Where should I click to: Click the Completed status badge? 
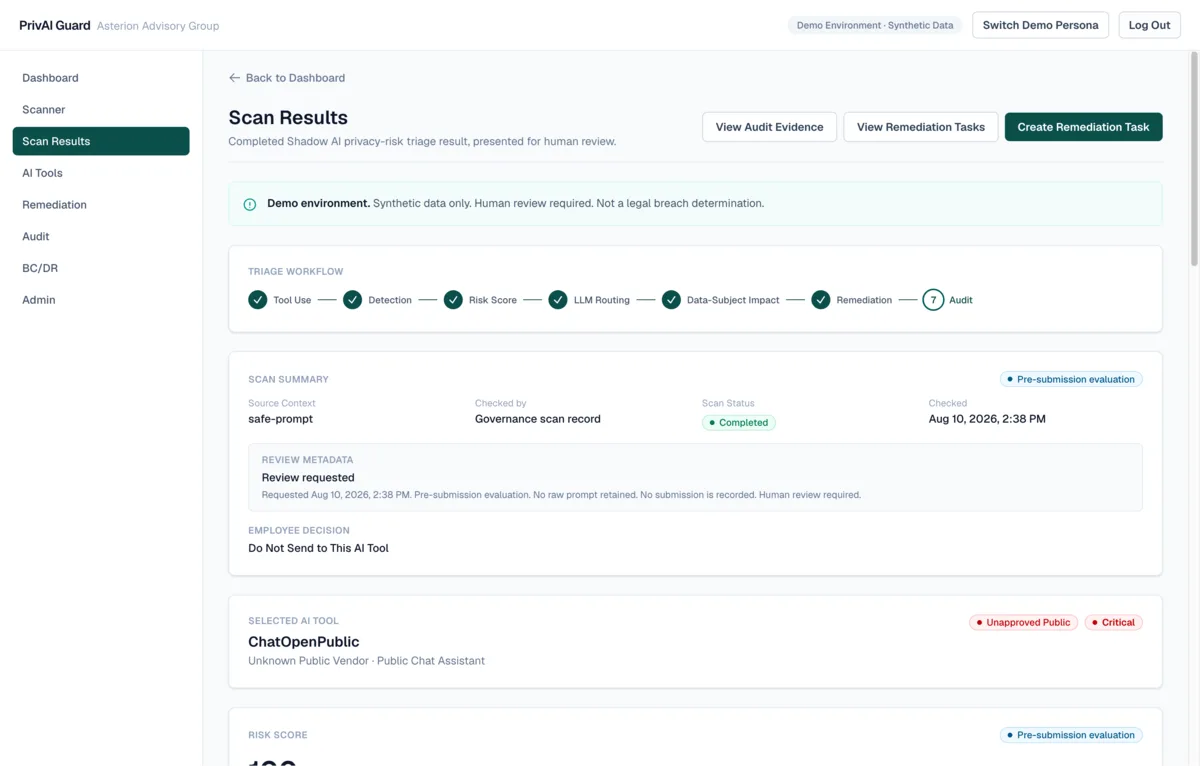(x=739, y=423)
